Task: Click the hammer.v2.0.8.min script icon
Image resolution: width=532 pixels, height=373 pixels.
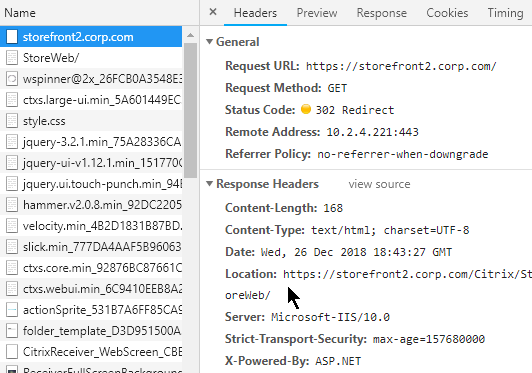Action: (x=12, y=205)
